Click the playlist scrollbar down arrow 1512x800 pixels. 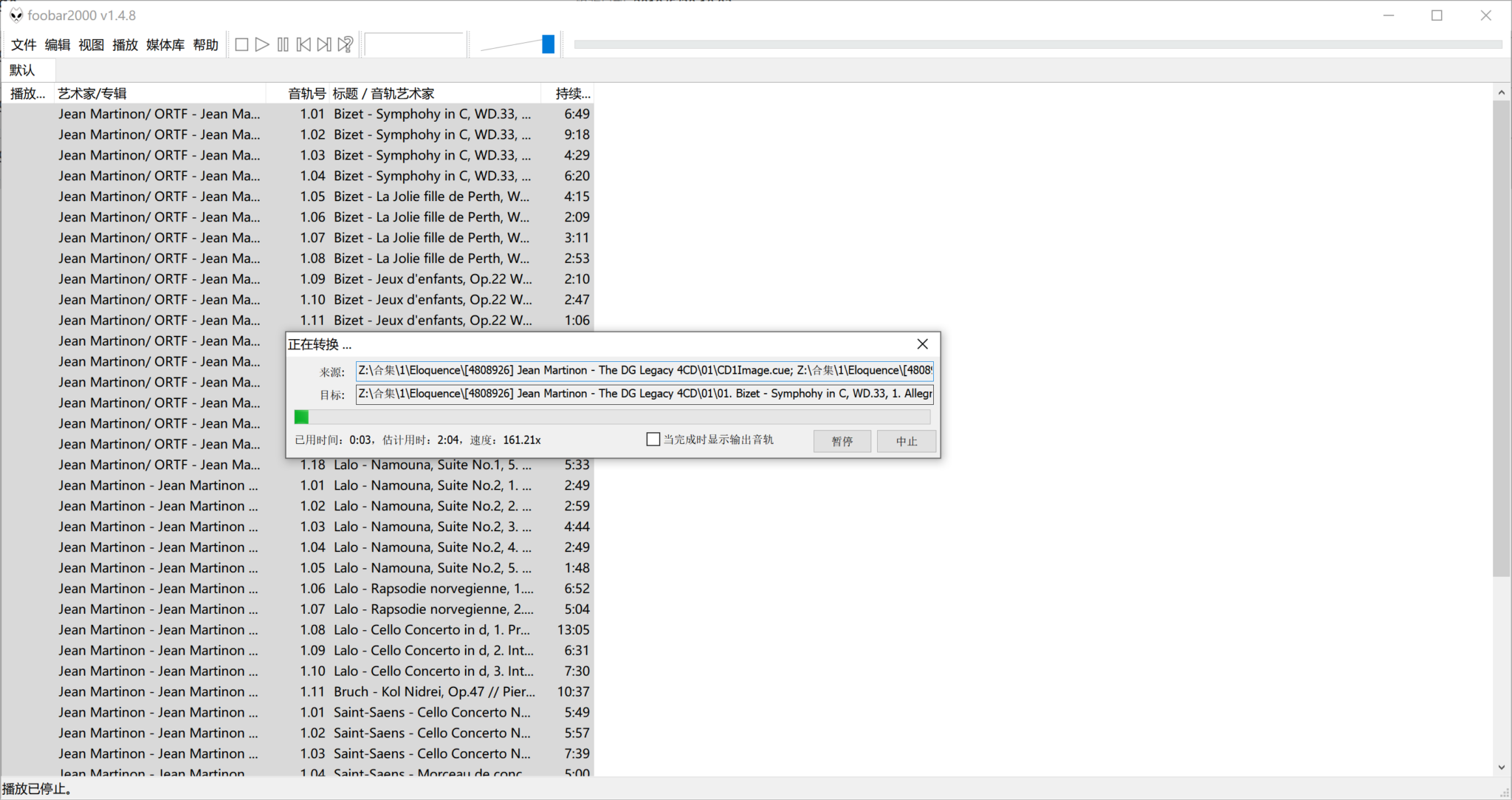[x=1501, y=767]
